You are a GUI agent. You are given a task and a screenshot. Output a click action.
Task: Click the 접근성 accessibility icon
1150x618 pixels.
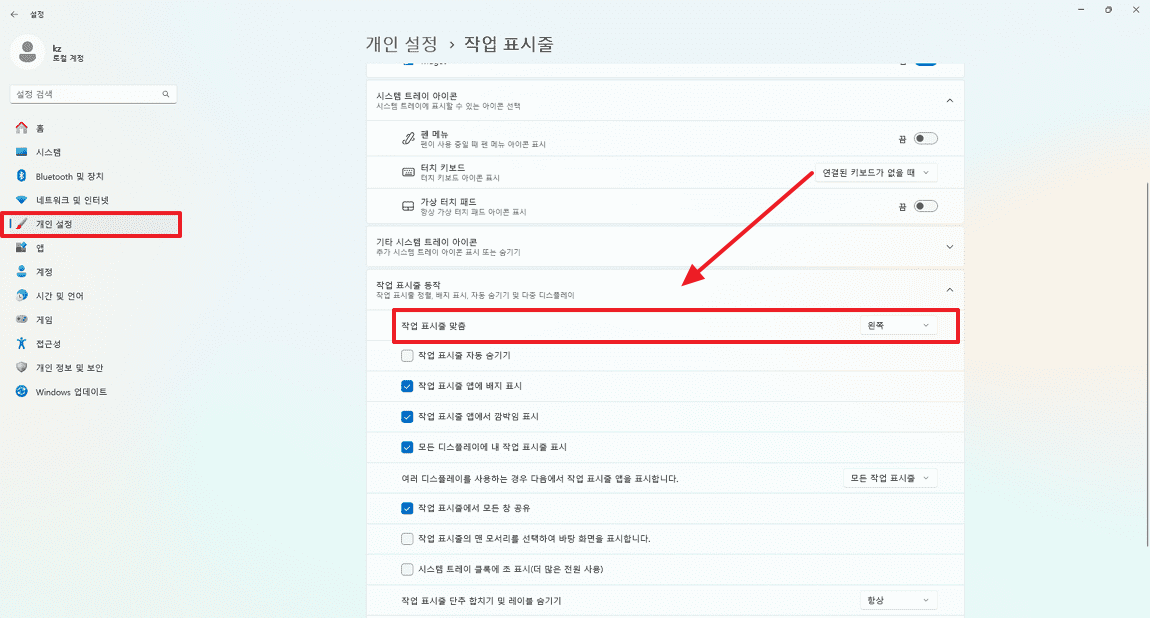(x=21, y=343)
